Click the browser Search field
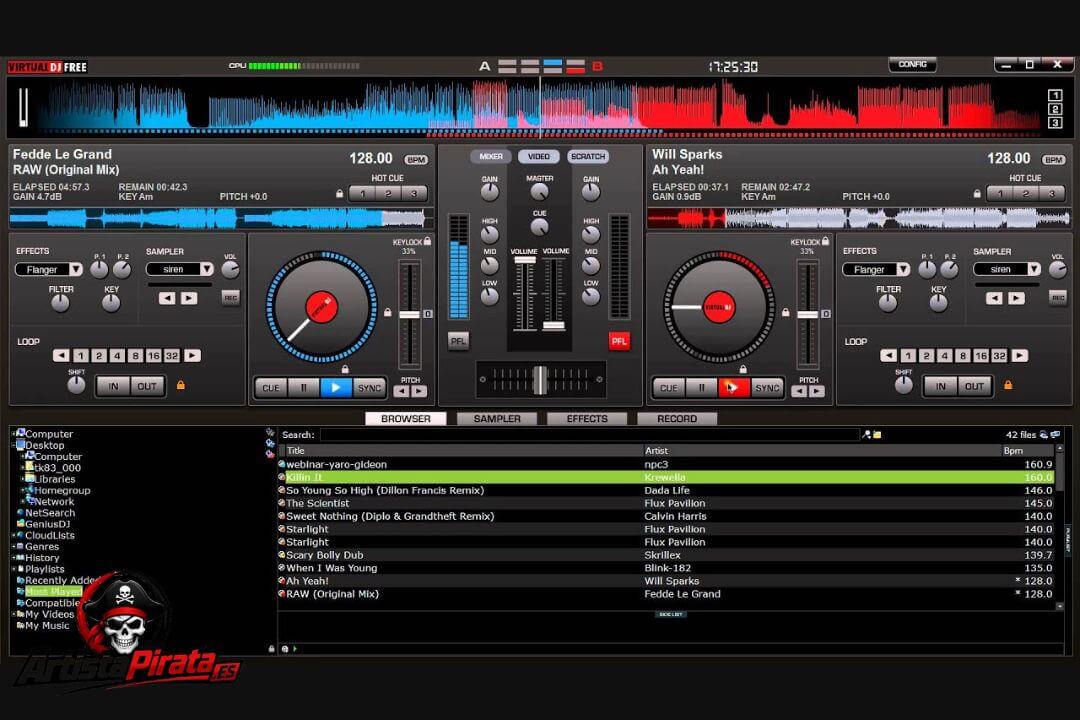Screen dimensions: 1080x720 pos(590,435)
